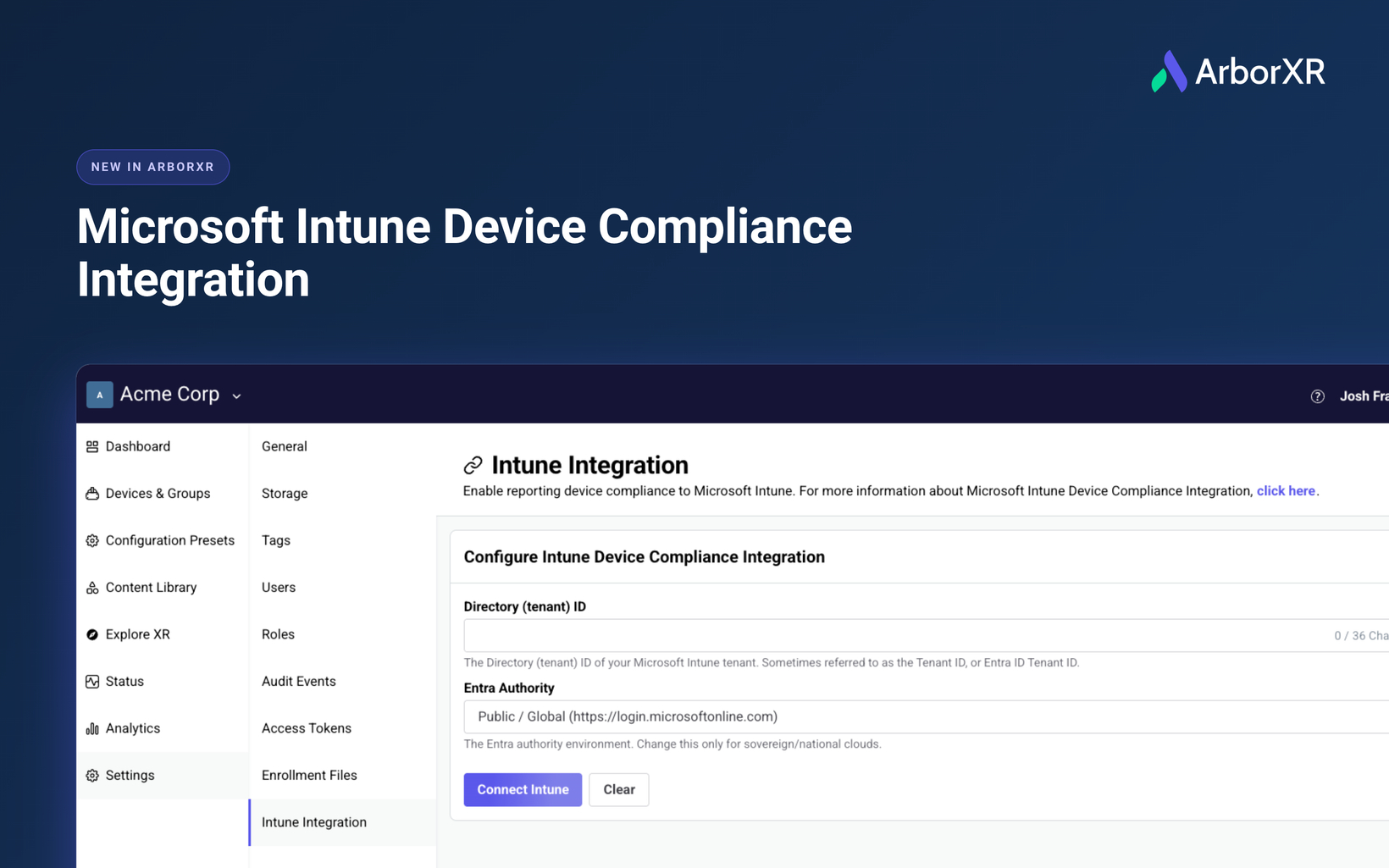Viewport: 1389px width, 868px height.
Task: Navigate to Content Library
Action: 163,588
